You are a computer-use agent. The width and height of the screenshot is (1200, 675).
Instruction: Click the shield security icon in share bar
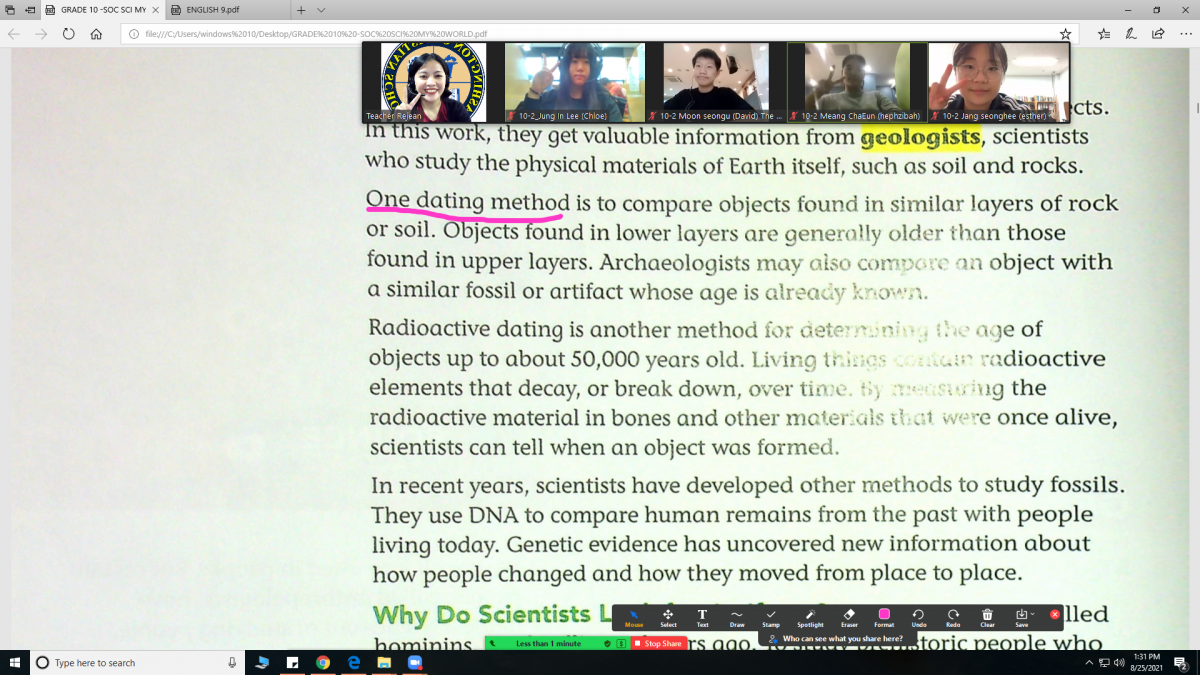[608, 644]
